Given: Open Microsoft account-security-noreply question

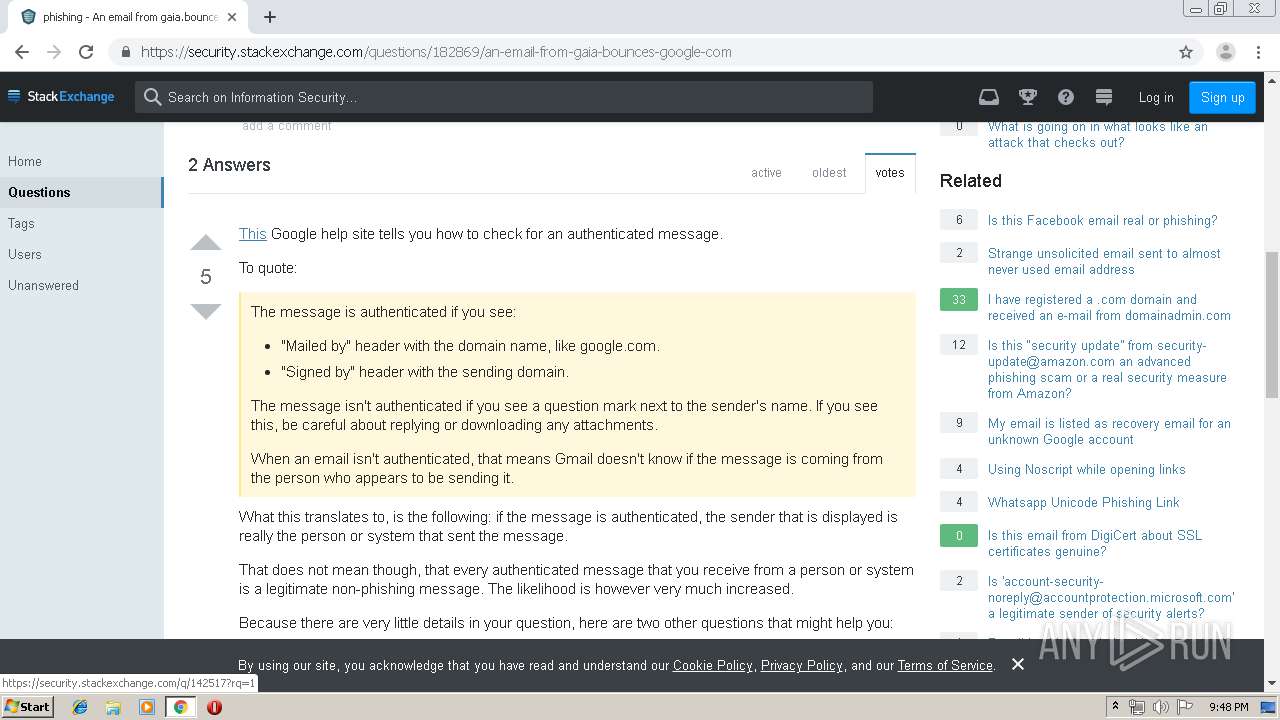Looking at the screenshot, I should pyautogui.click(x=1111, y=598).
